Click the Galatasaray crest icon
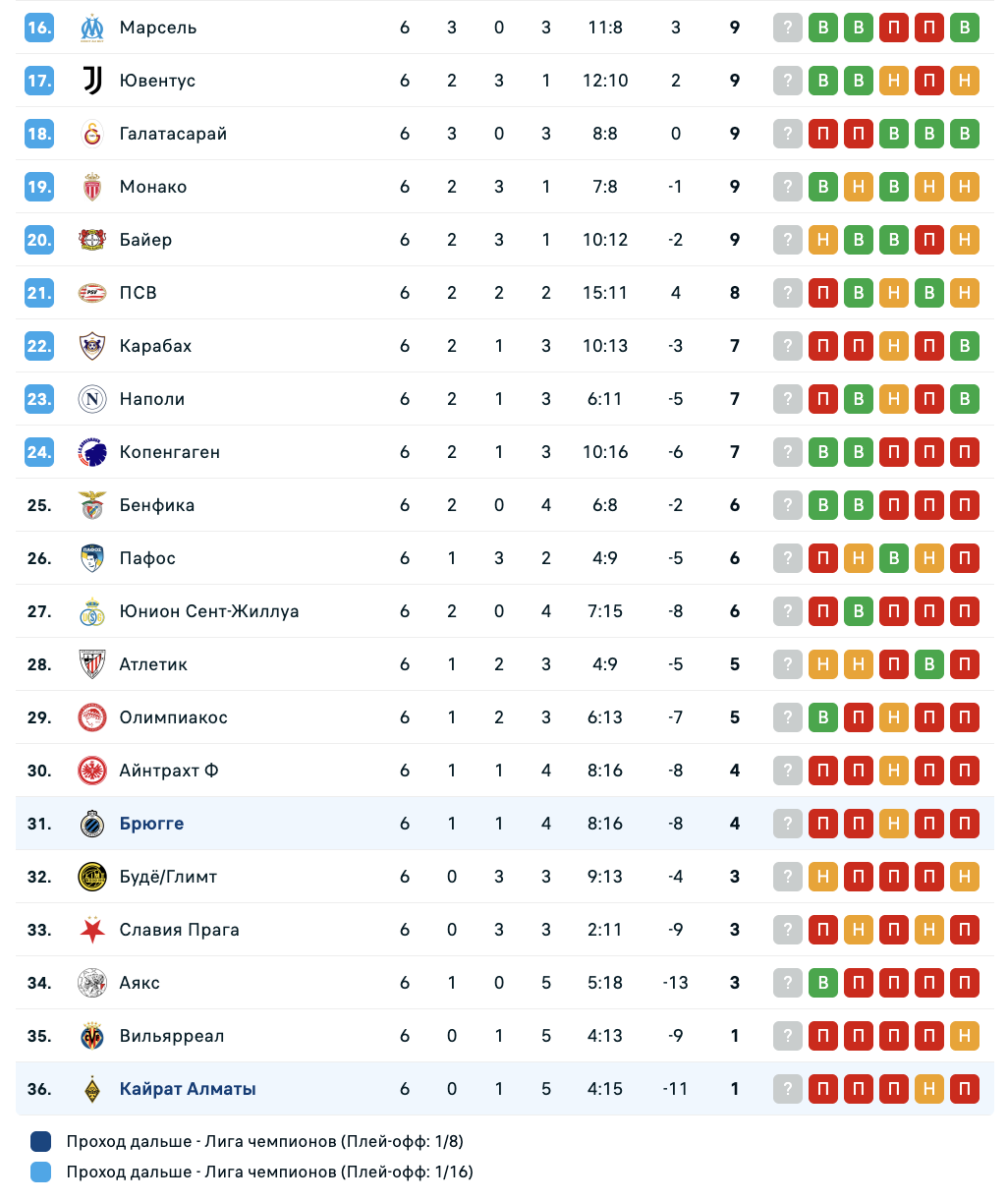The height and width of the screenshot is (1201, 1008). [92, 134]
